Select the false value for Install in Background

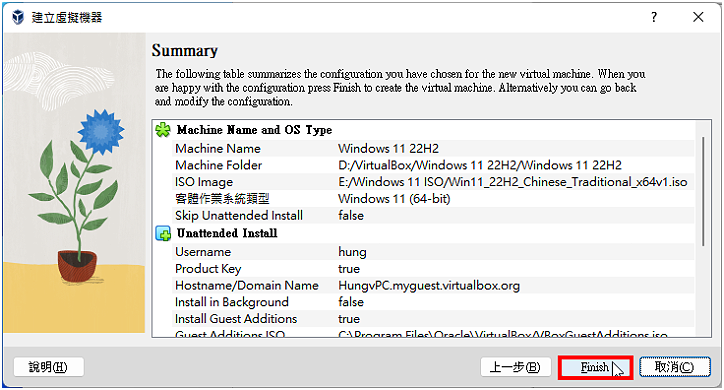click(x=351, y=302)
